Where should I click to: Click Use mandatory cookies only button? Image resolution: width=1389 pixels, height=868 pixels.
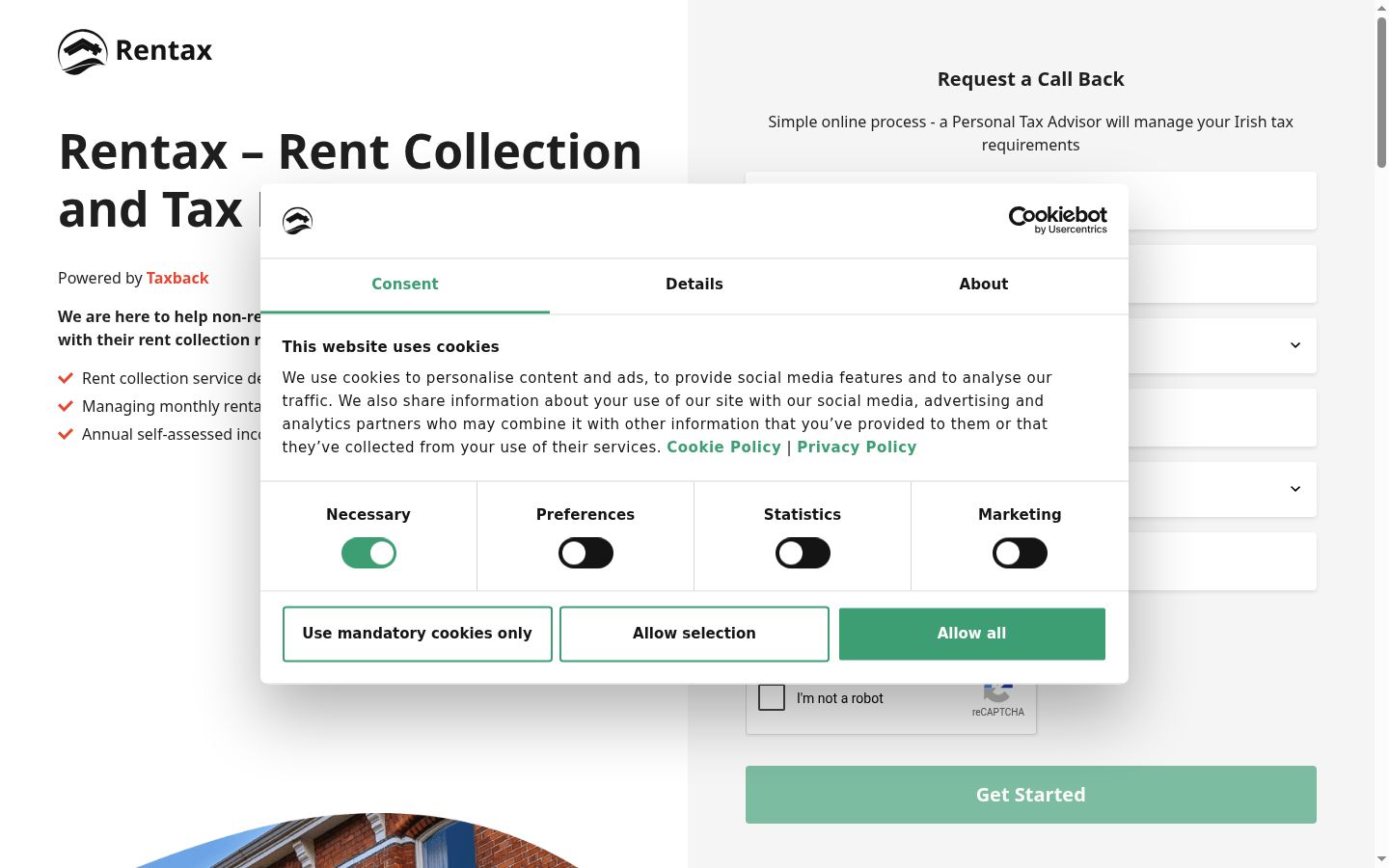(418, 634)
